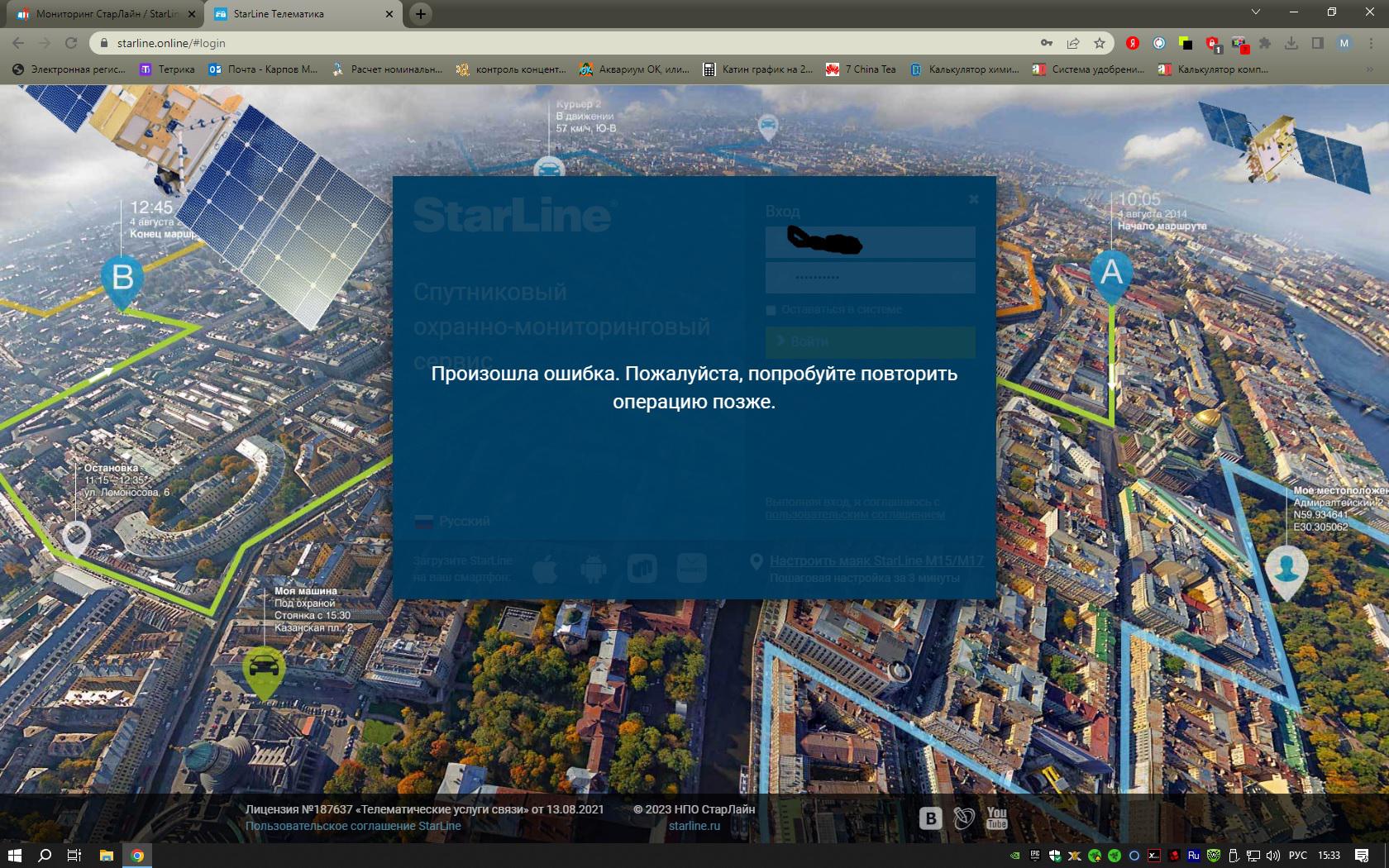Screen dimensions: 1389x868
Task: Open Расчет номинальн... bookmark
Action: point(386,69)
